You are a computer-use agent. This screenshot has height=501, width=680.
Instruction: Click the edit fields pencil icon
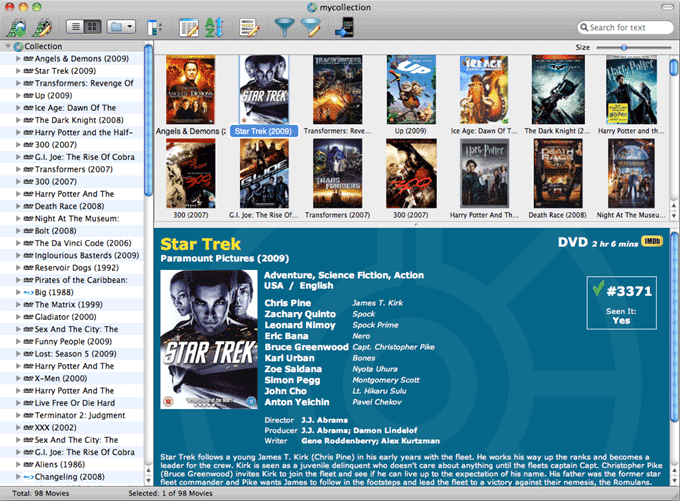tap(249, 27)
